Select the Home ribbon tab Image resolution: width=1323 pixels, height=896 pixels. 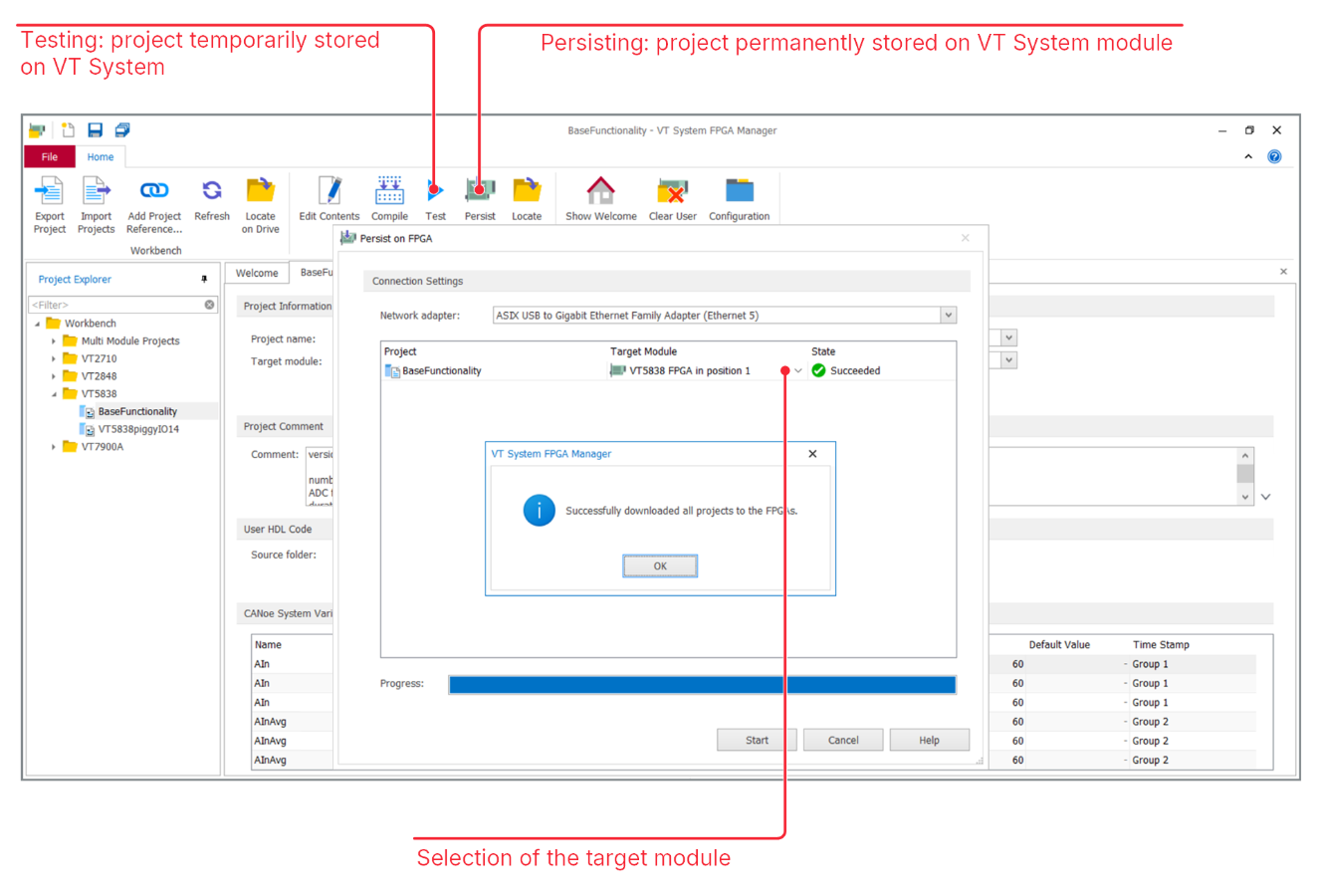[x=100, y=156]
